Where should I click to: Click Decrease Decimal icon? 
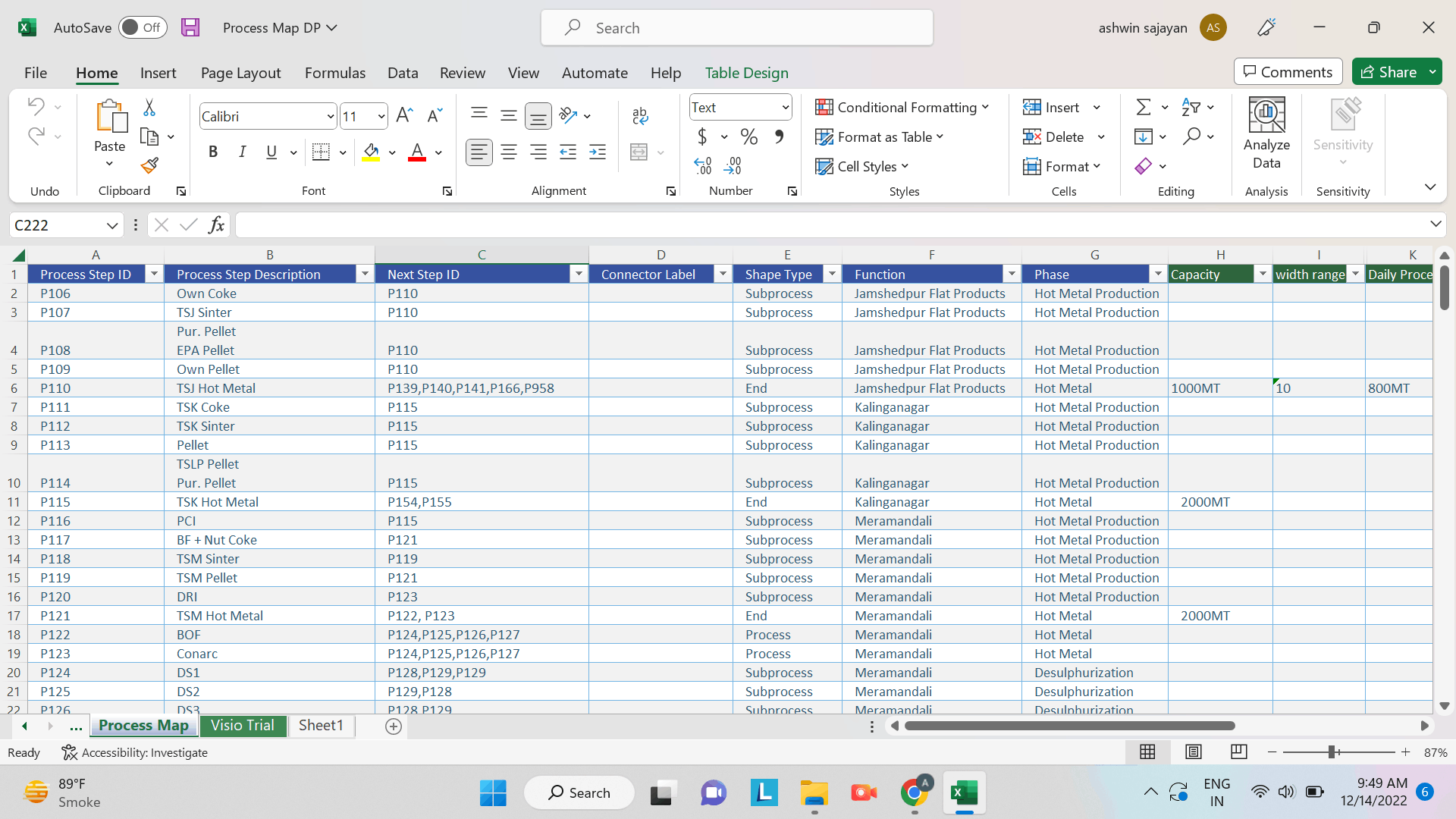[733, 165]
